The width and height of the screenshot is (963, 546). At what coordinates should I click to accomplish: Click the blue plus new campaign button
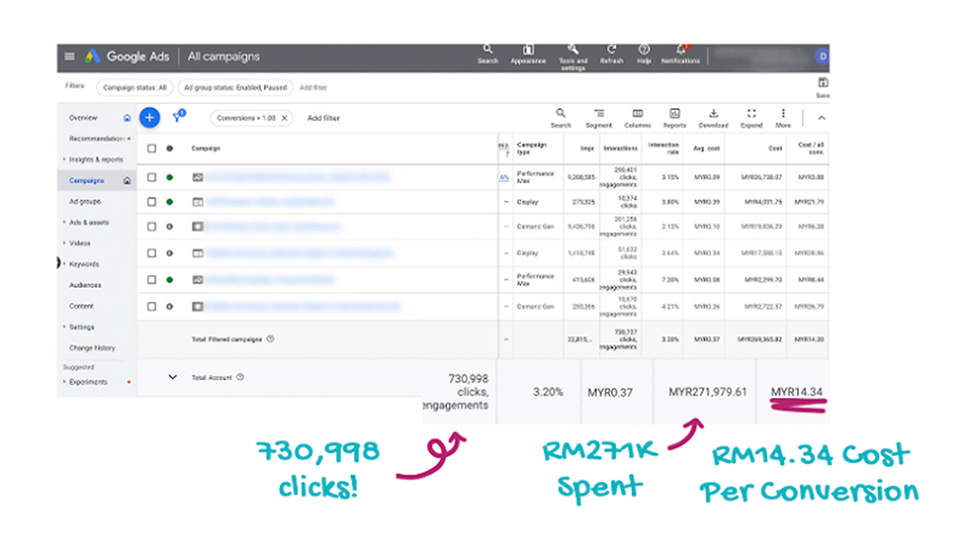pyautogui.click(x=149, y=117)
